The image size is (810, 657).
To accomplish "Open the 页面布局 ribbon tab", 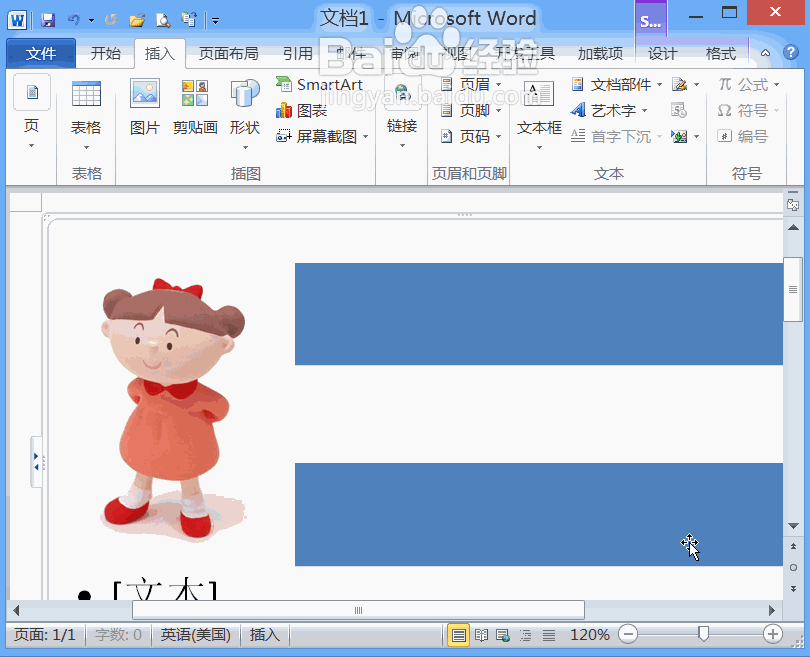I will coord(228,54).
